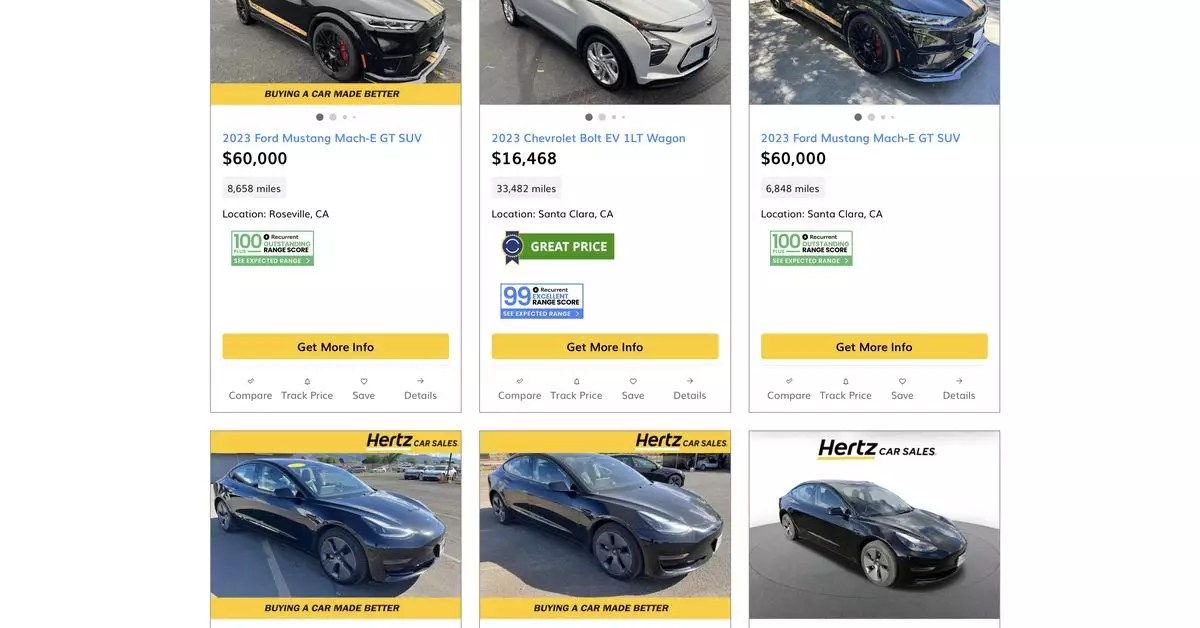Select the second carousel dot on the Bolt photo
Viewport: 1200px width, 628px height.
[x=600, y=115]
